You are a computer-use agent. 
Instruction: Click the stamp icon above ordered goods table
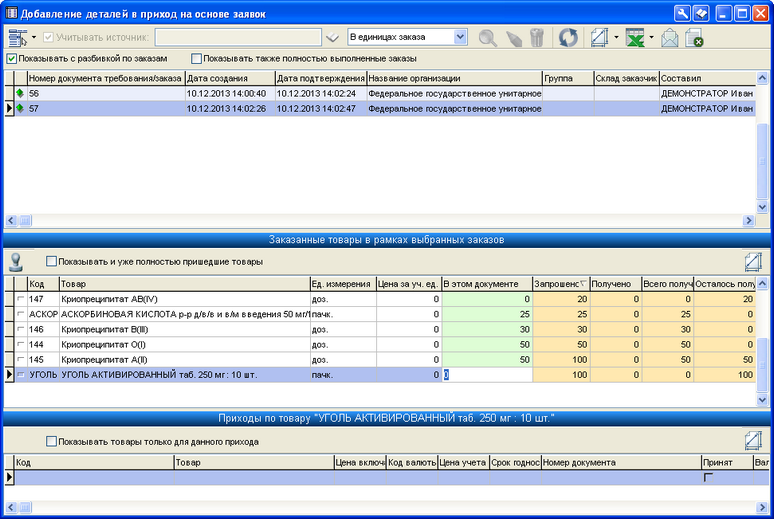point(17,262)
